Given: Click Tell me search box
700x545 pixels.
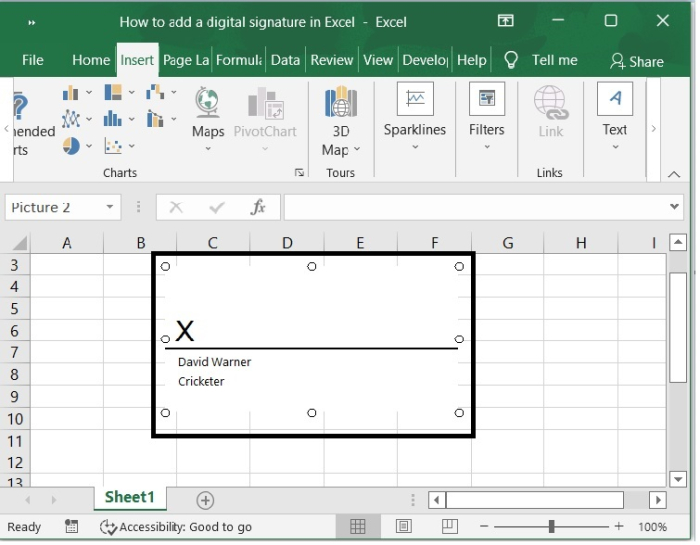Looking at the screenshot, I should tap(554, 60).
